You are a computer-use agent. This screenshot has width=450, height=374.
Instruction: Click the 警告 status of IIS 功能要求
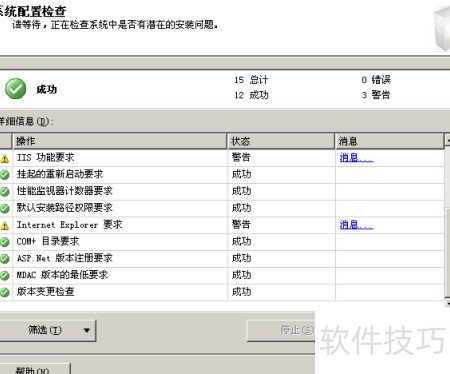(x=241, y=158)
